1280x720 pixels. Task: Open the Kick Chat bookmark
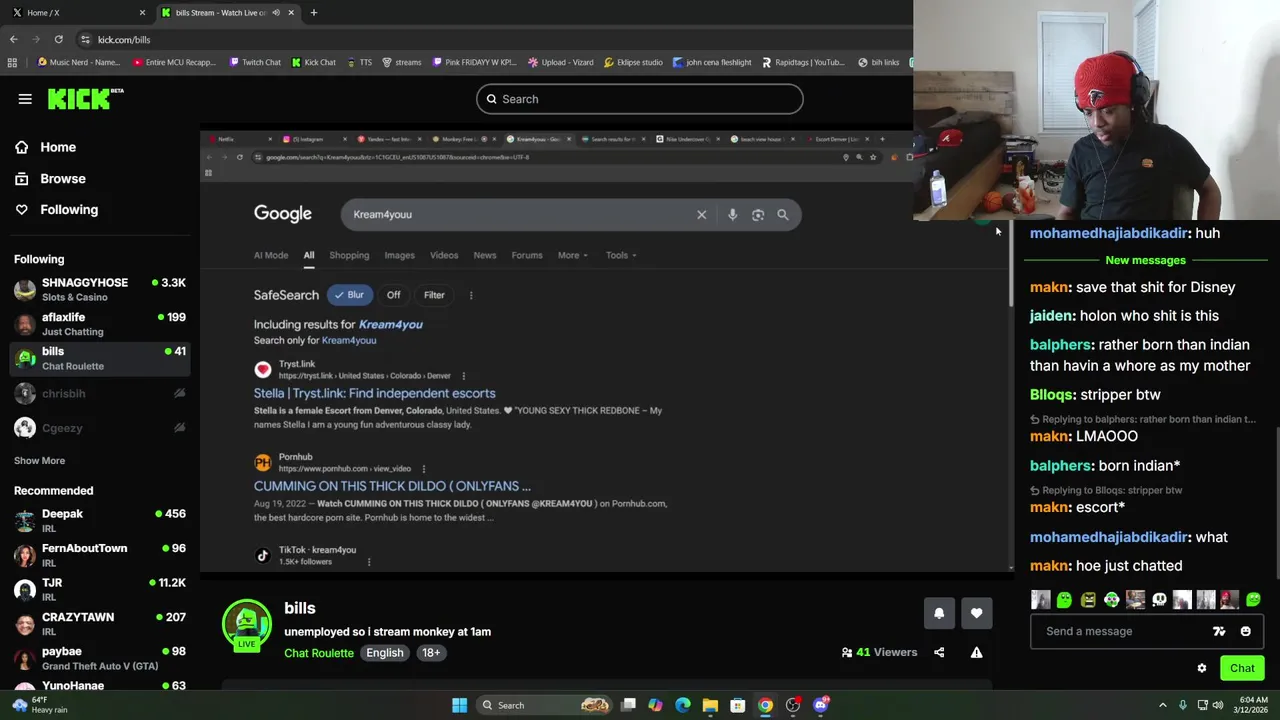[x=314, y=62]
